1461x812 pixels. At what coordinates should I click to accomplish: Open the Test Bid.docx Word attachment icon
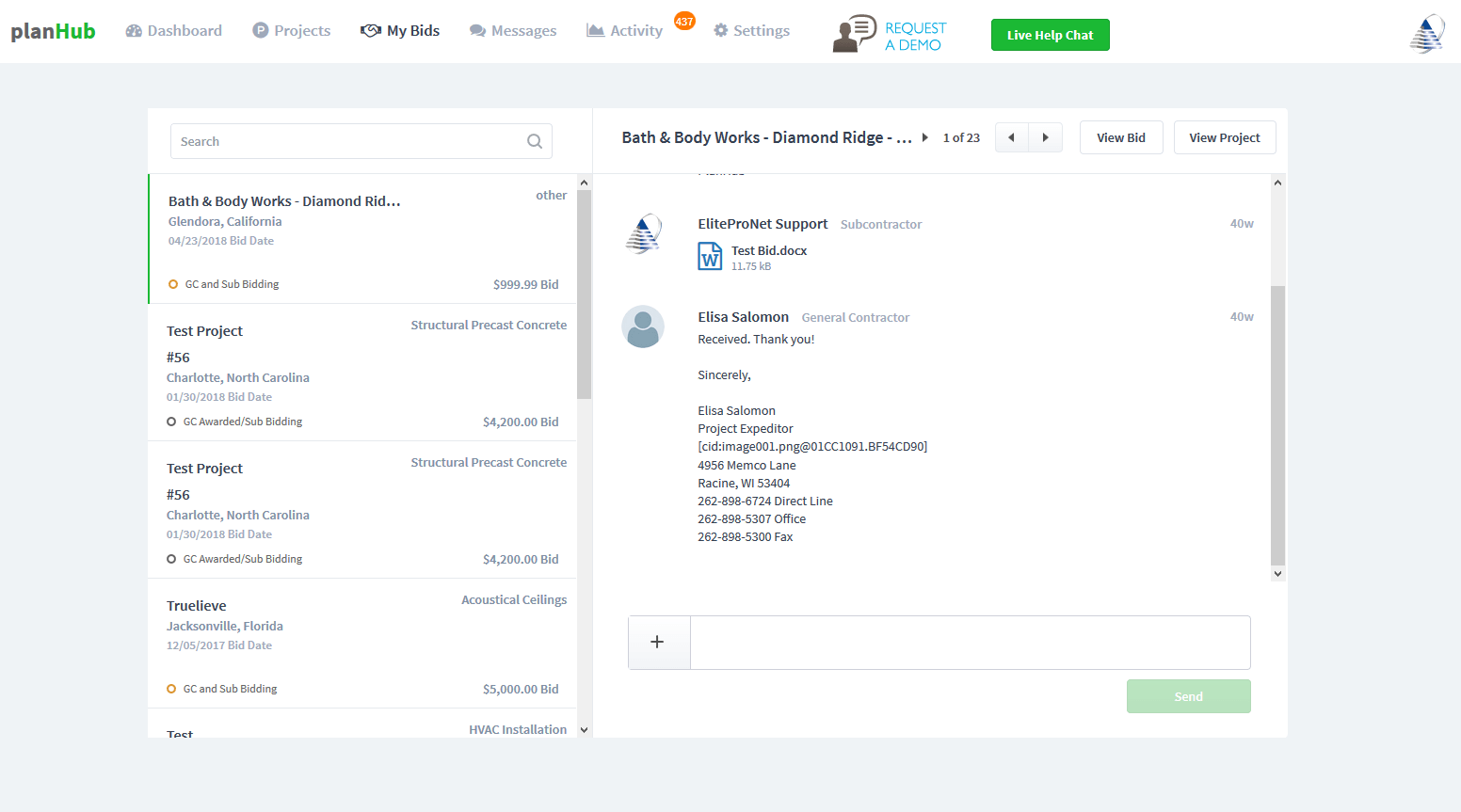pos(710,256)
